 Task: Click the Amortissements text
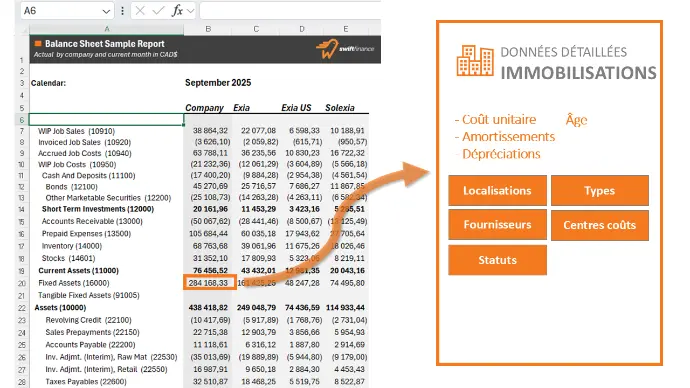point(508,137)
